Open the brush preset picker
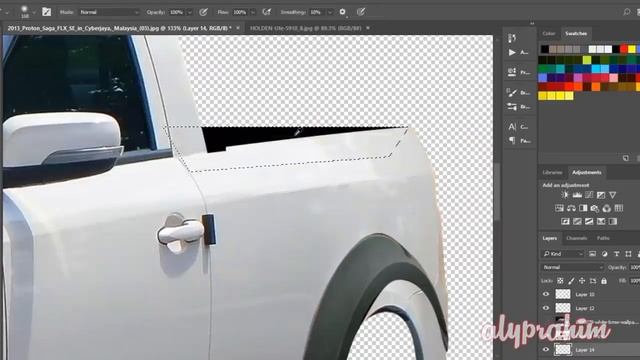This screenshot has height=360, width=640. click(28, 12)
